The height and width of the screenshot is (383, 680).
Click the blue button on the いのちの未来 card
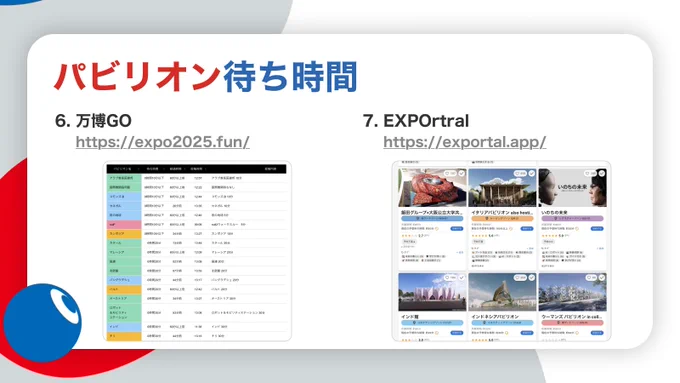(597, 229)
